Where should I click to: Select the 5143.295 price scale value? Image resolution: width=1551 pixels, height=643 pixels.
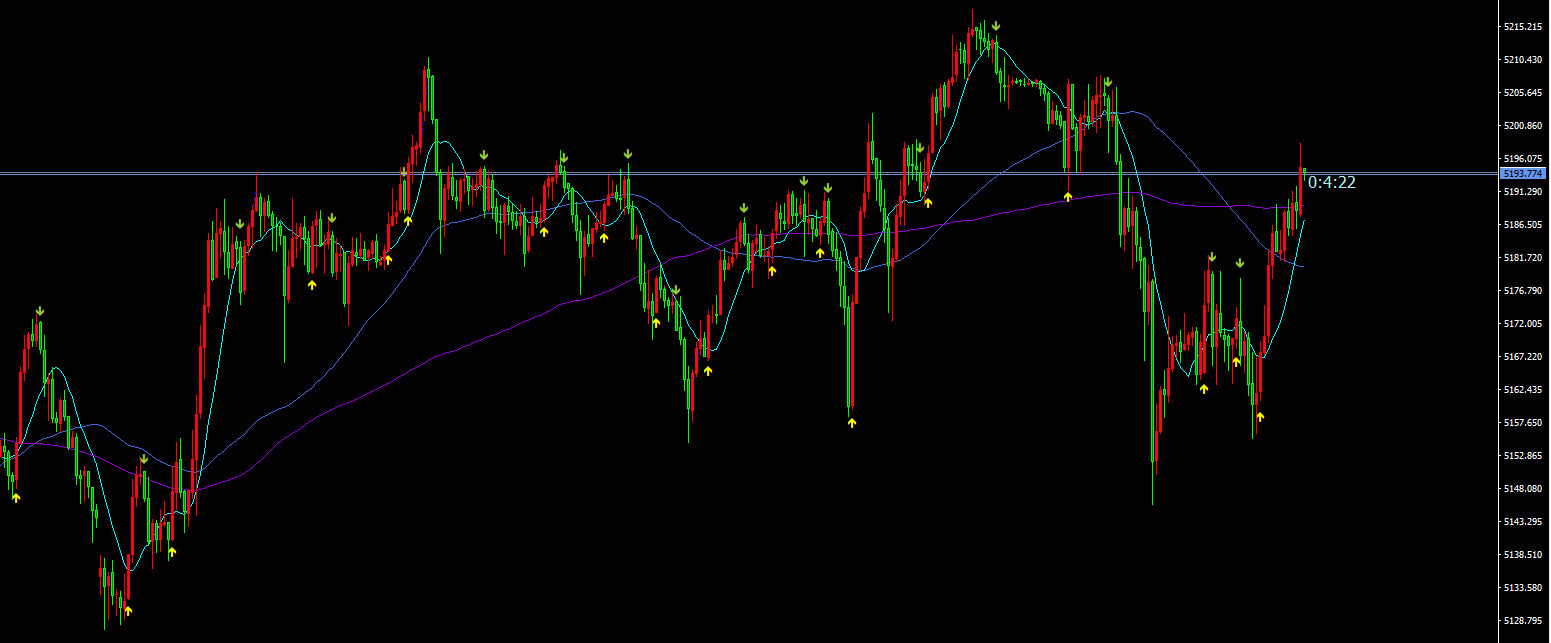pyautogui.click(x=1522, y=522)
